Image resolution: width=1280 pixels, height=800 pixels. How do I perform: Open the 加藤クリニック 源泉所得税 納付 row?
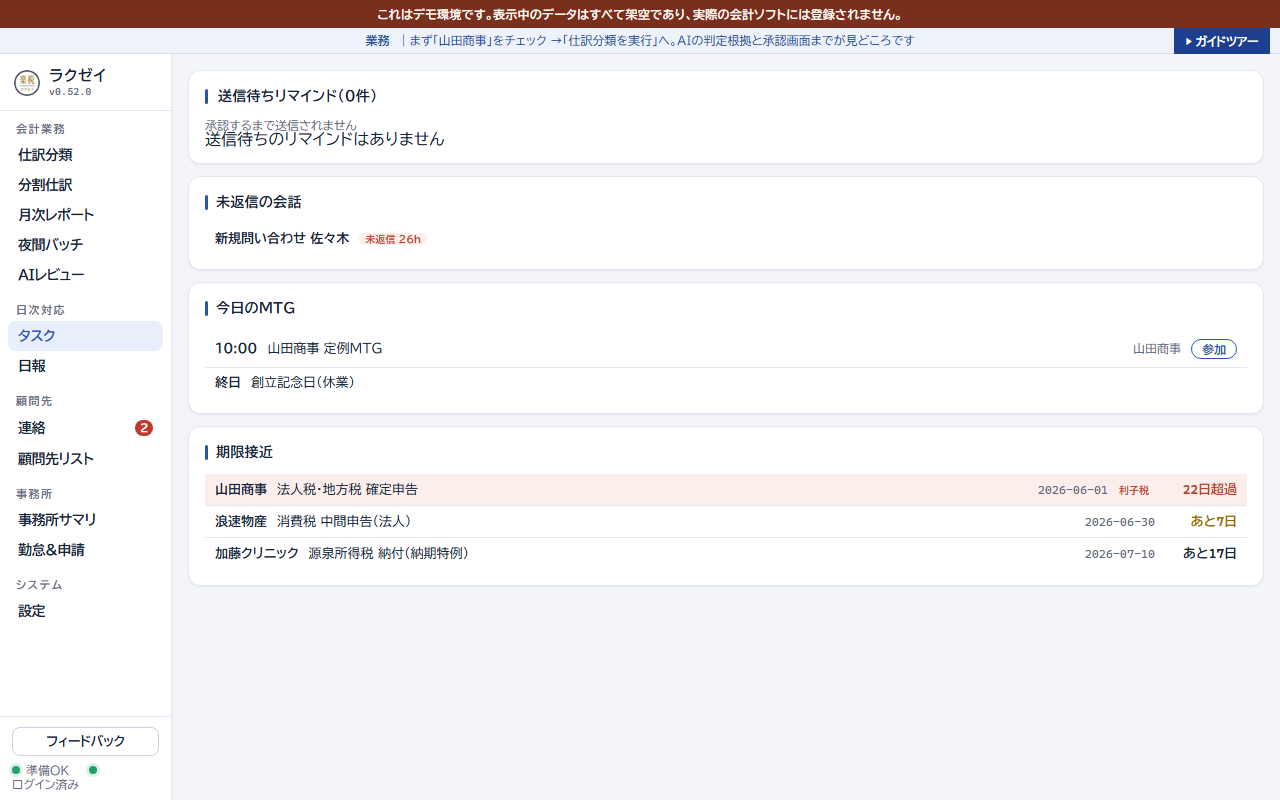726,554
